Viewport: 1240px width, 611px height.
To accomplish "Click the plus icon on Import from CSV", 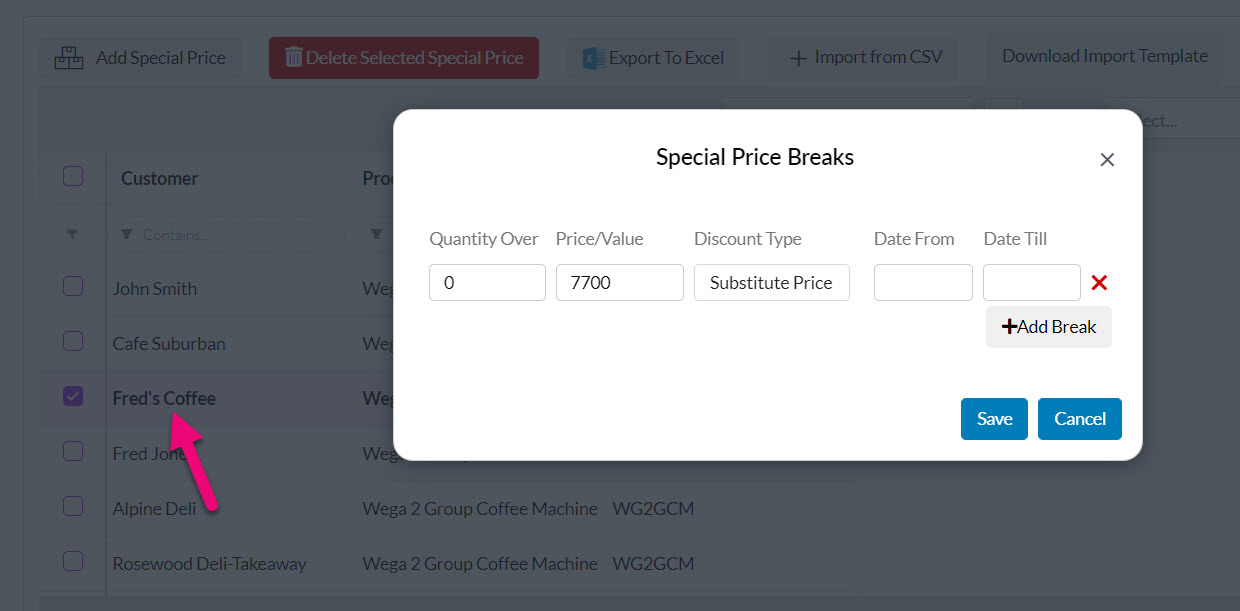I will (798, 58).
